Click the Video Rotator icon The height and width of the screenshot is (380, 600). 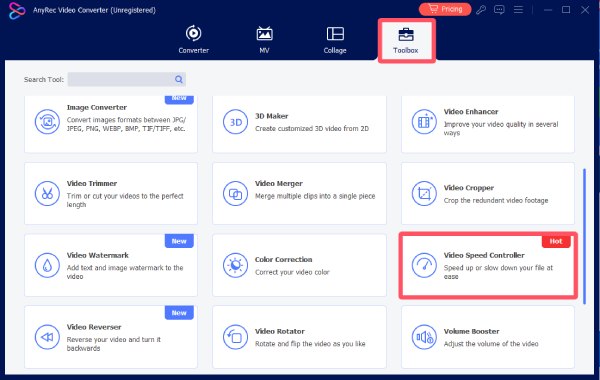click(x=235, y=337)
